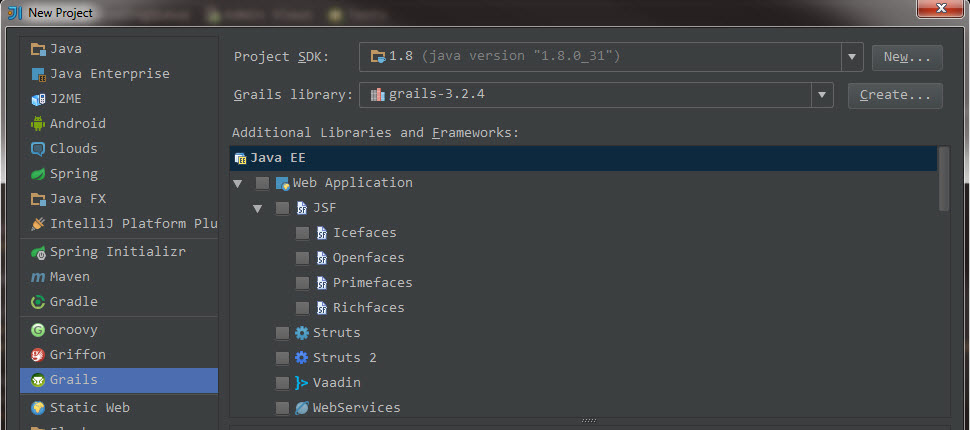970x430 pixels.
Task: Click the splitter grip below frameworks list
Action: (x=590, y=421)
